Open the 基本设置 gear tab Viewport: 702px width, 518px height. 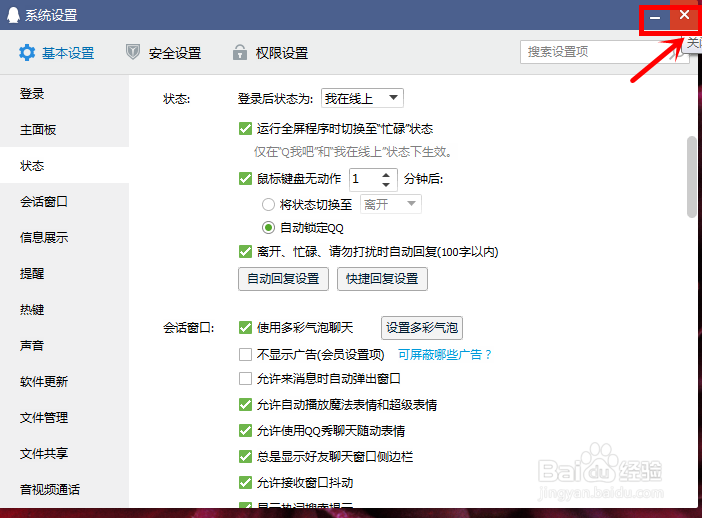click(56, 53)
